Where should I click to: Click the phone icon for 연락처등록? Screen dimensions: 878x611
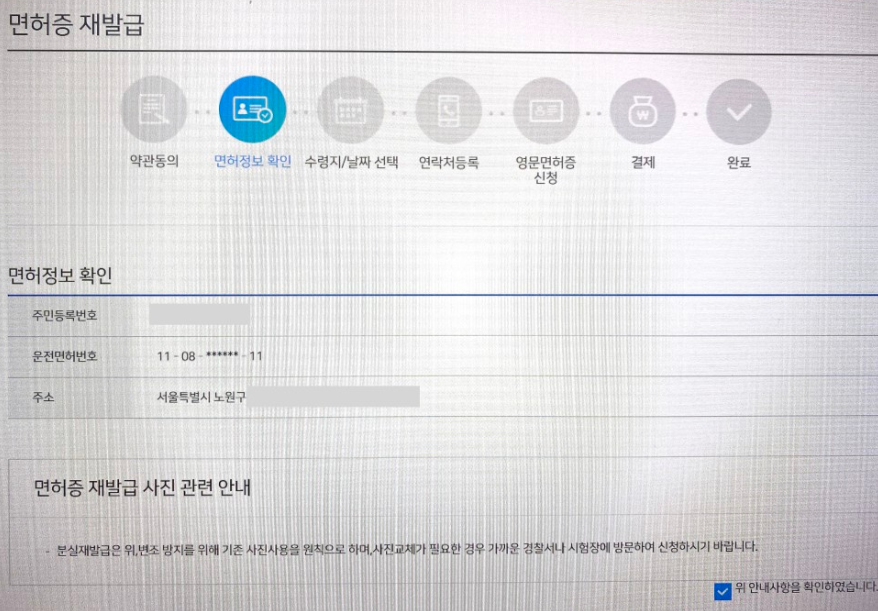click(449, 110)
